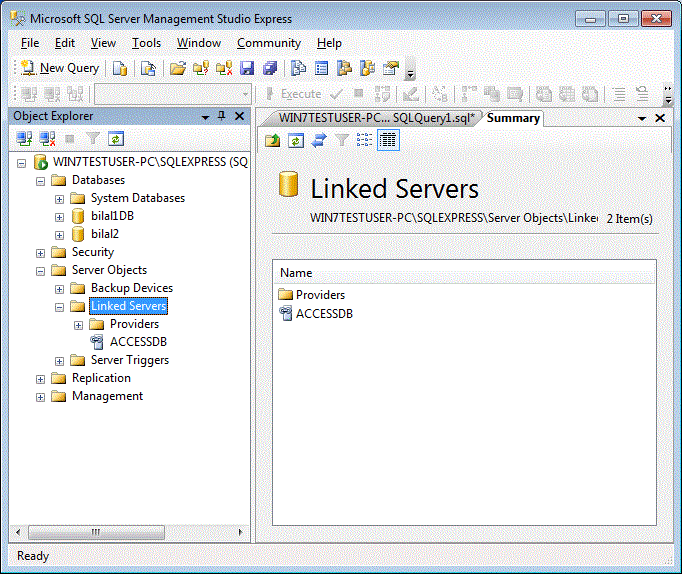Expand the Backup Devices folder
The width and height of the screenshot is (682, 574).
click(60, 290)
